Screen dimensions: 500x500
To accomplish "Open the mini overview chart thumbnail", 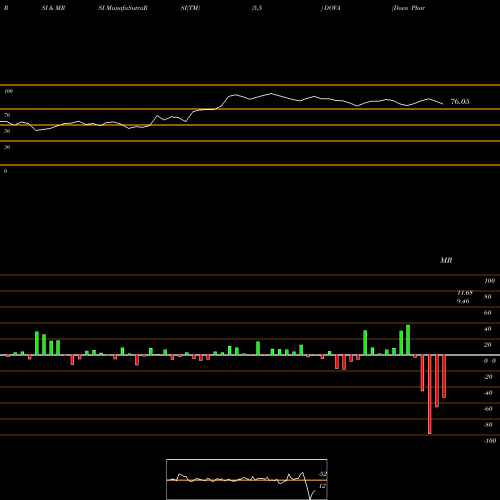I will (x=247, y=479).
